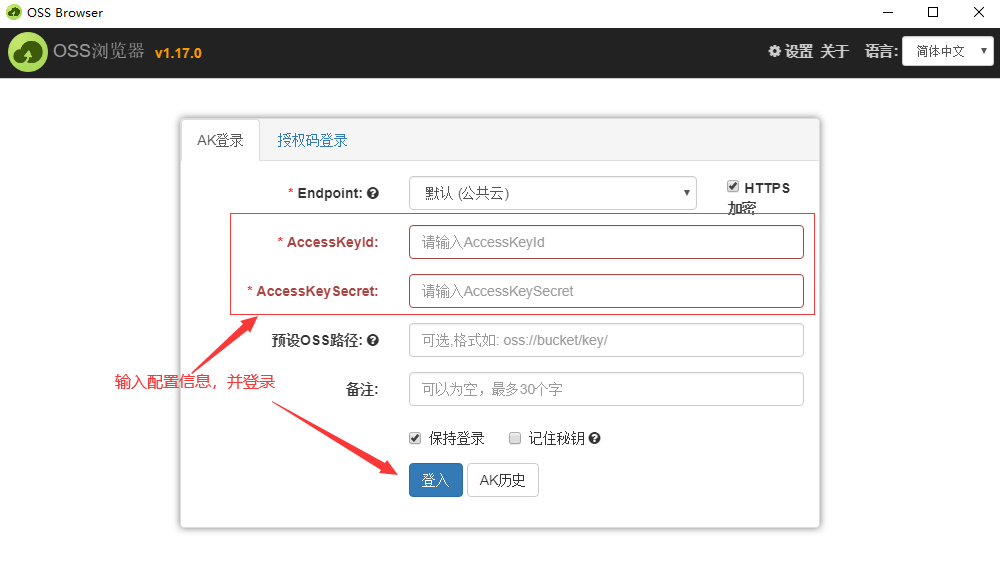Click the 登入 login button
The width and height of the screenshot is (1000, 587).
(x=436, y=480)
